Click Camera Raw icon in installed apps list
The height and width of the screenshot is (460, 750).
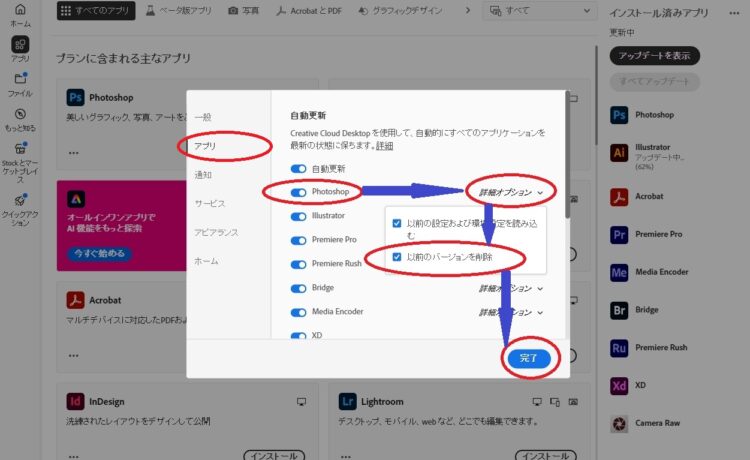(x=619, y=423)
